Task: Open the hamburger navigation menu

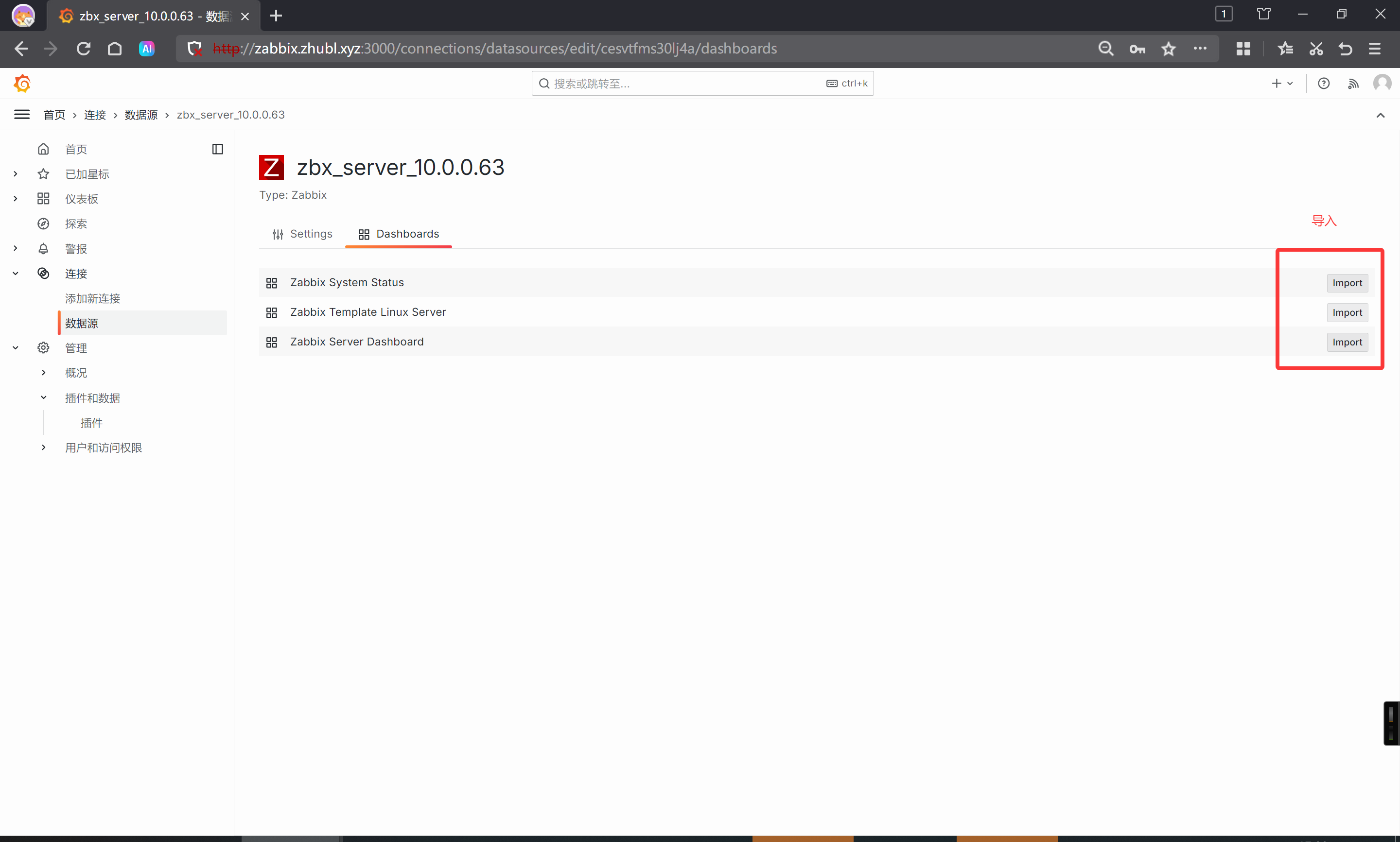Action: (21, 115)
